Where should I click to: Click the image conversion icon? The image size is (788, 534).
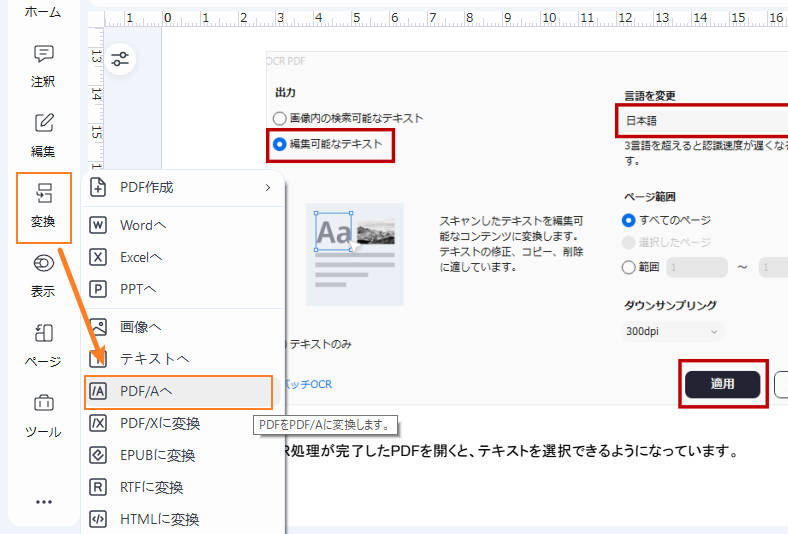click(98, 327)
